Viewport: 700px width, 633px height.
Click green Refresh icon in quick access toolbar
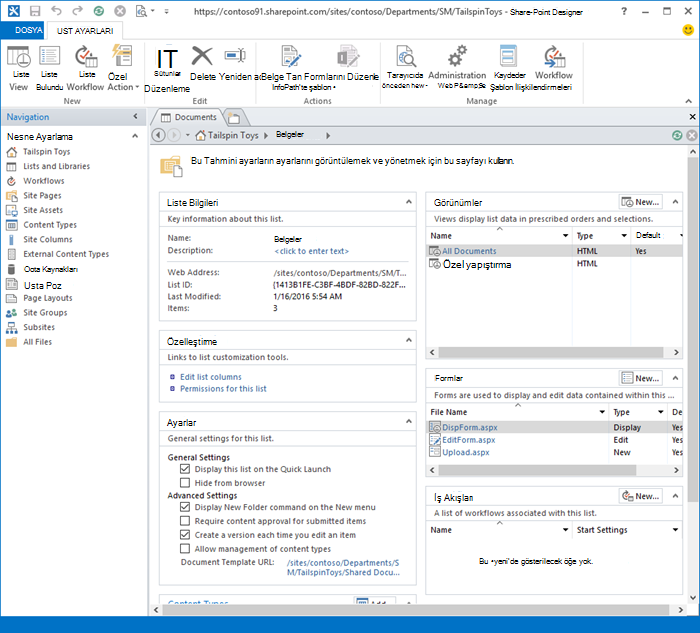[x=99, y=11]
